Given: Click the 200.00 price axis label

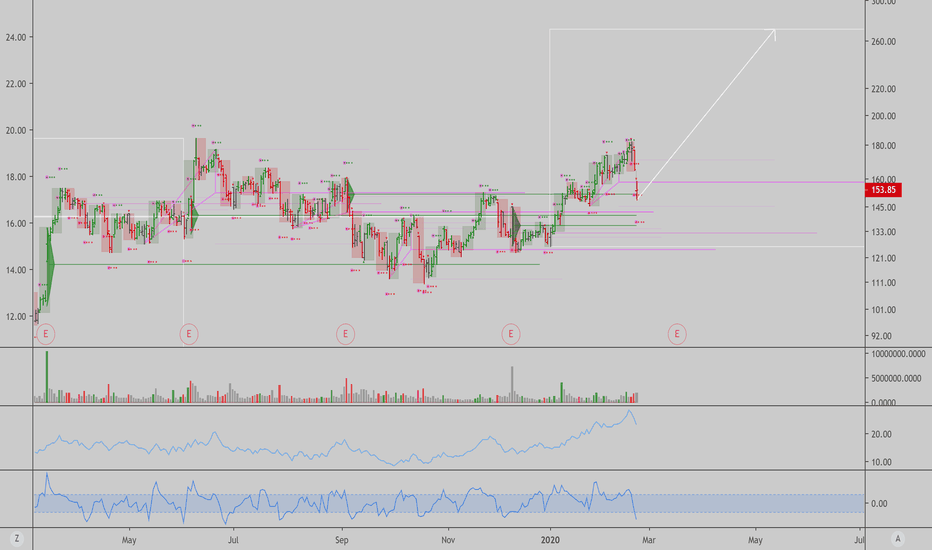Looking at the screenshot, I should pyautogui.click(x=883, y=116).
